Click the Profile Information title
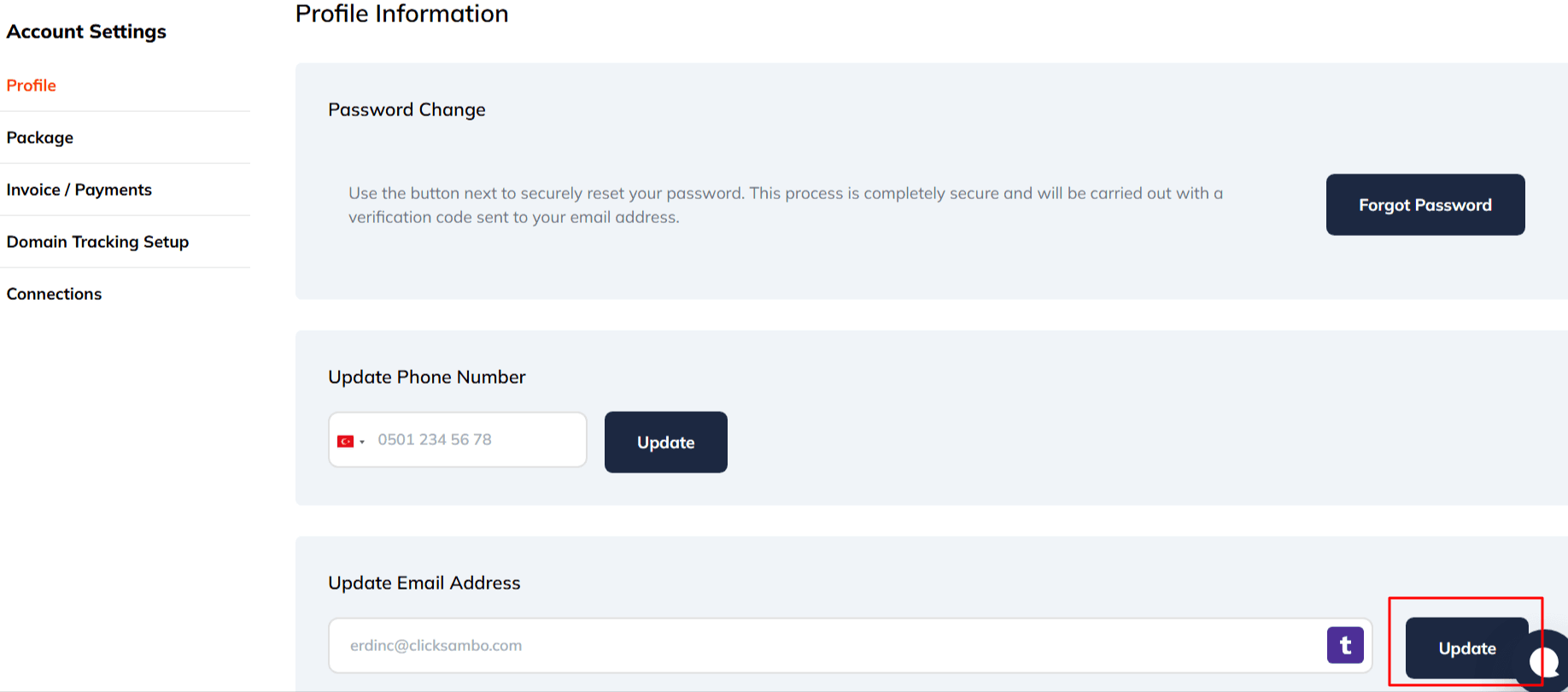1568x692 pixels. tap(401, 14)
